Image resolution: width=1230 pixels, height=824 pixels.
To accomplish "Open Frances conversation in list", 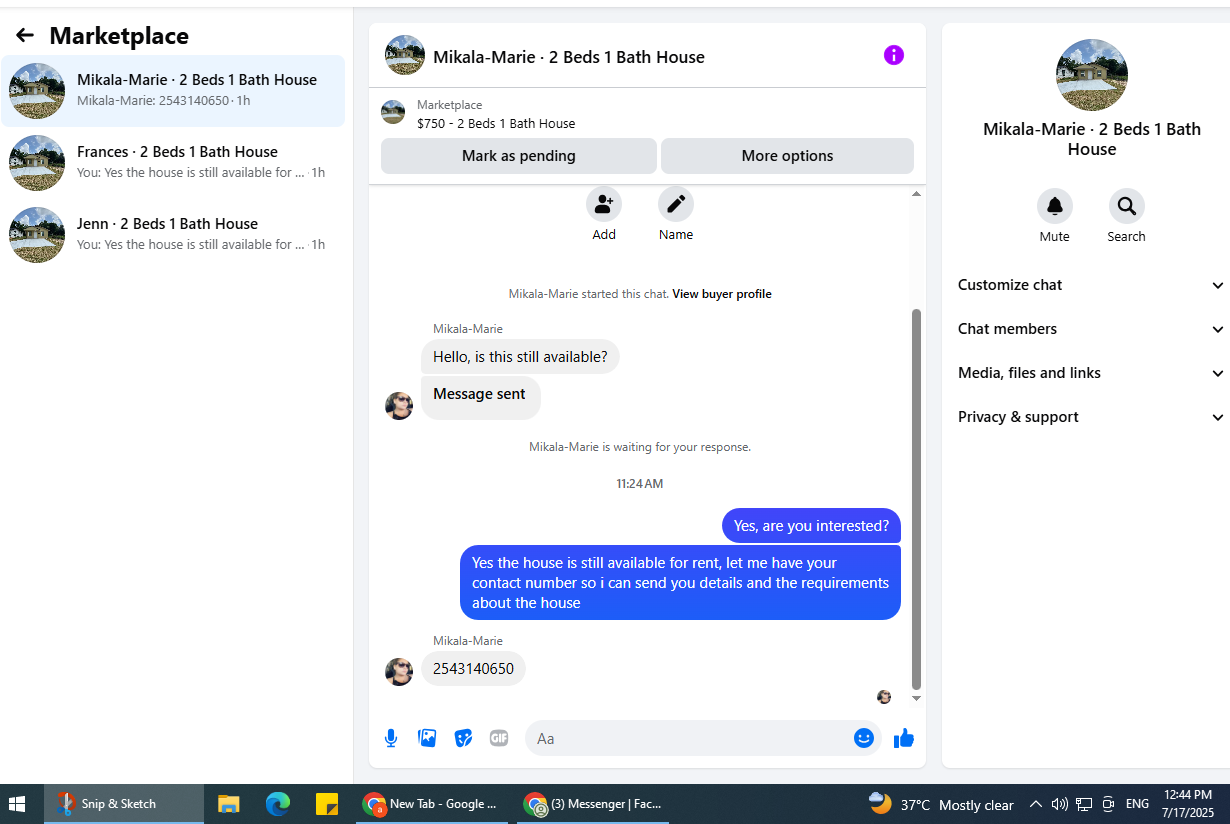I will [x=173, y=163].
